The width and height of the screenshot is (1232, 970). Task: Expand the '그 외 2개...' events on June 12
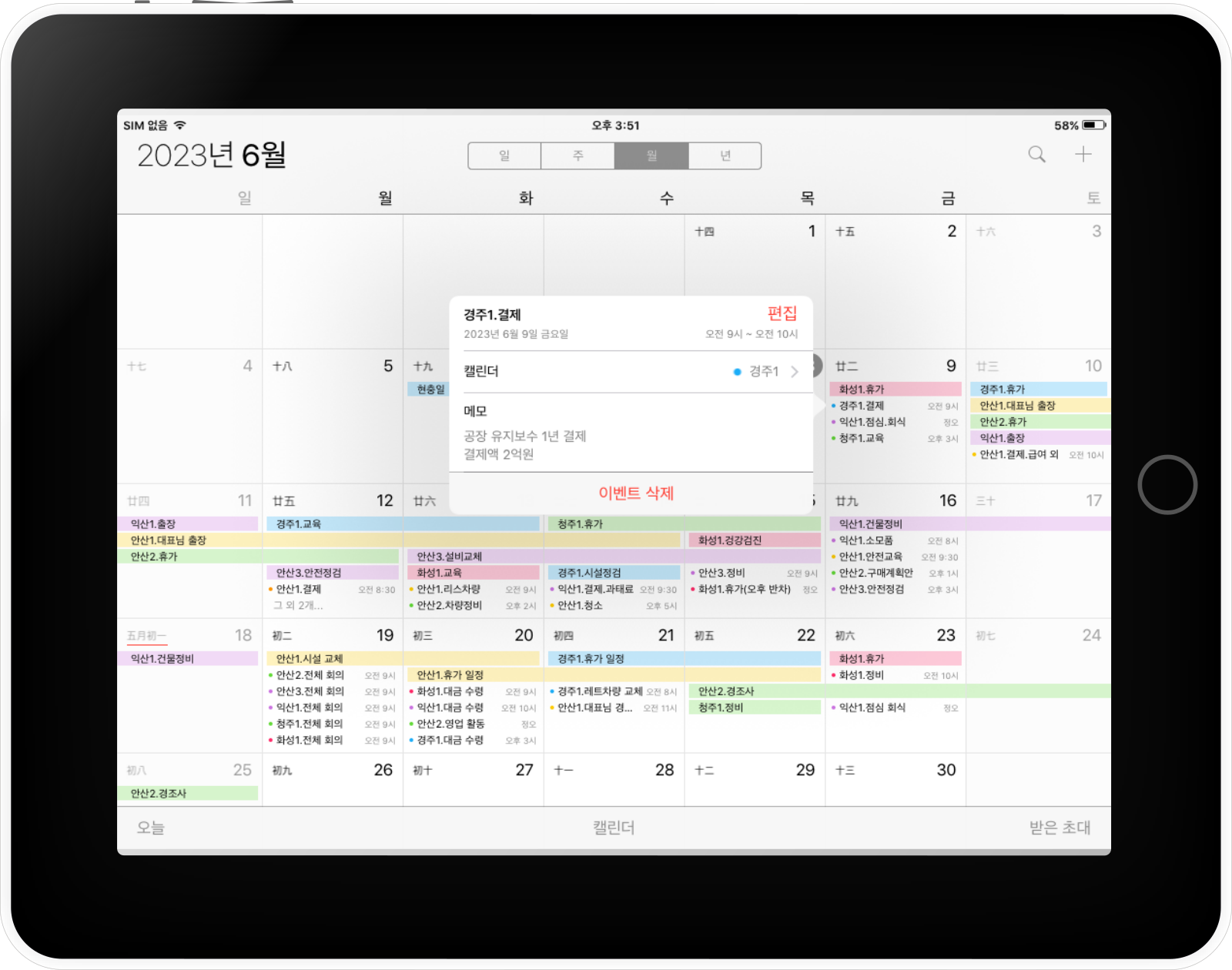click(299, 606)
